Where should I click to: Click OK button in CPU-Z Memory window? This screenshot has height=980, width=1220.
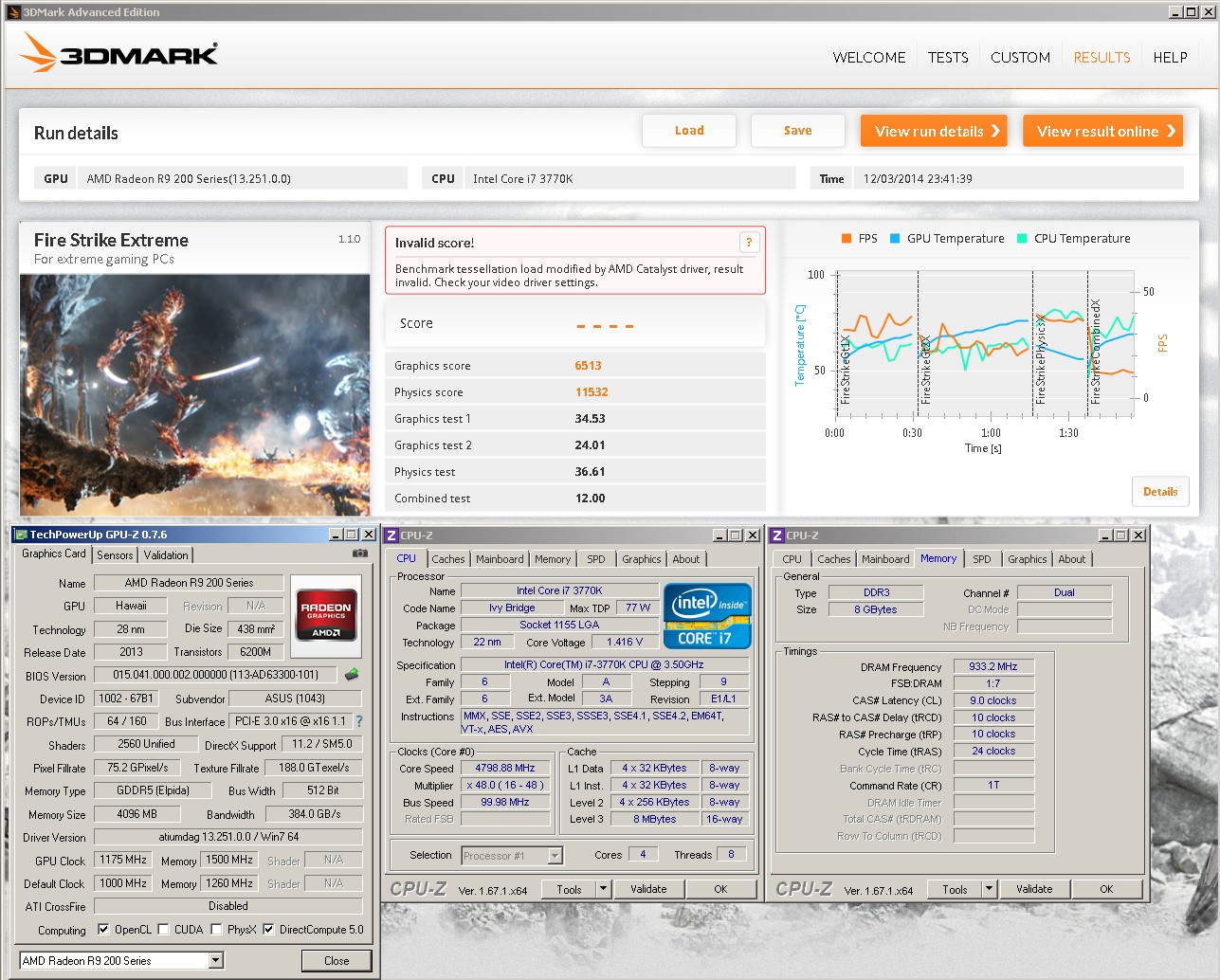coord(1106,889)
